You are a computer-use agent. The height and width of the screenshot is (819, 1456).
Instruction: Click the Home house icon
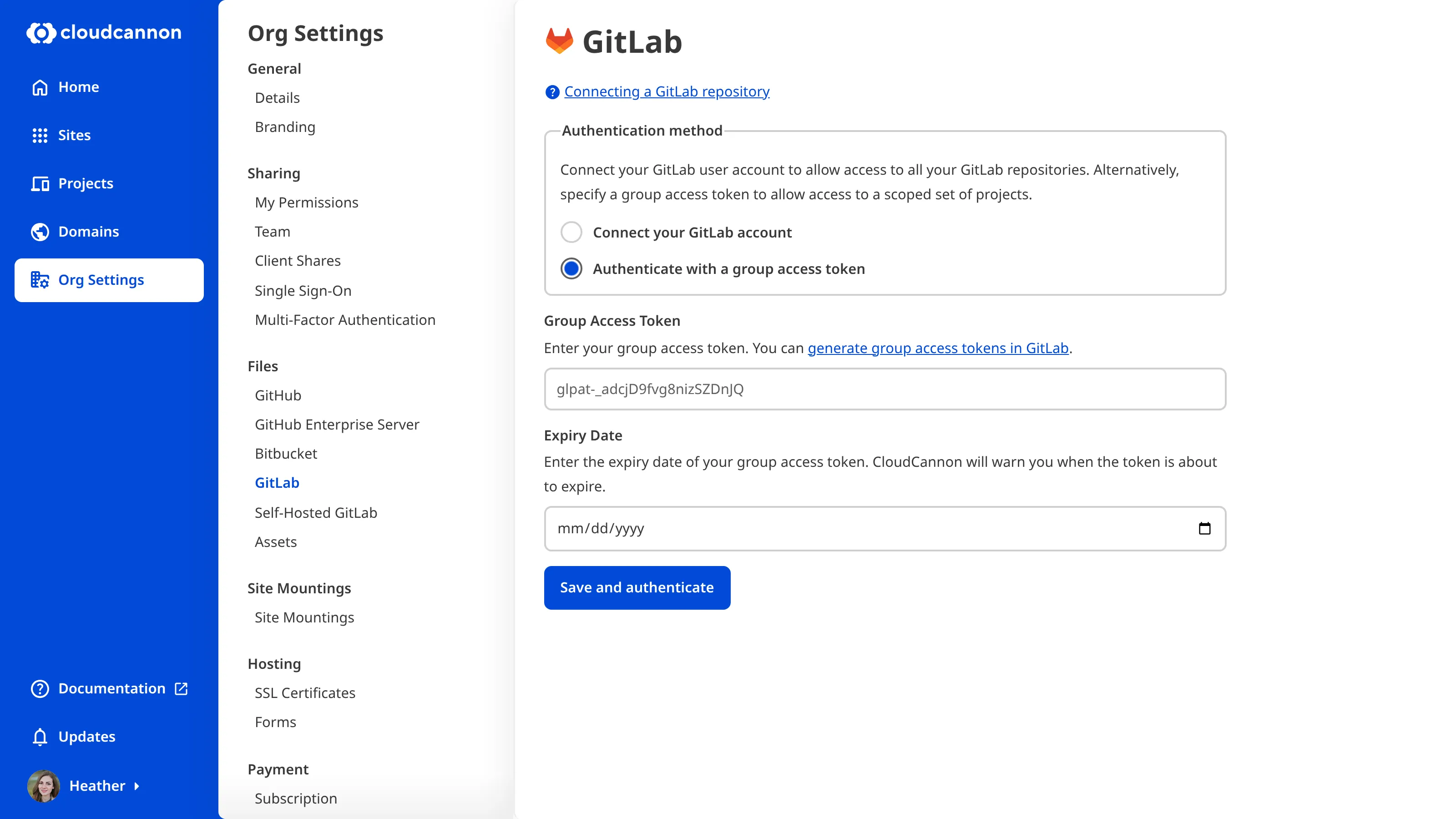40,87
